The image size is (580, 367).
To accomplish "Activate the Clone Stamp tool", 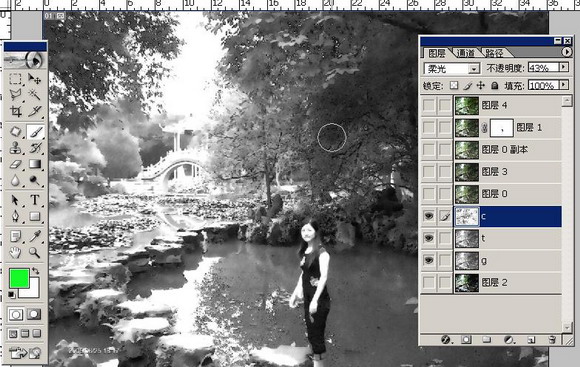I will 15,148.
